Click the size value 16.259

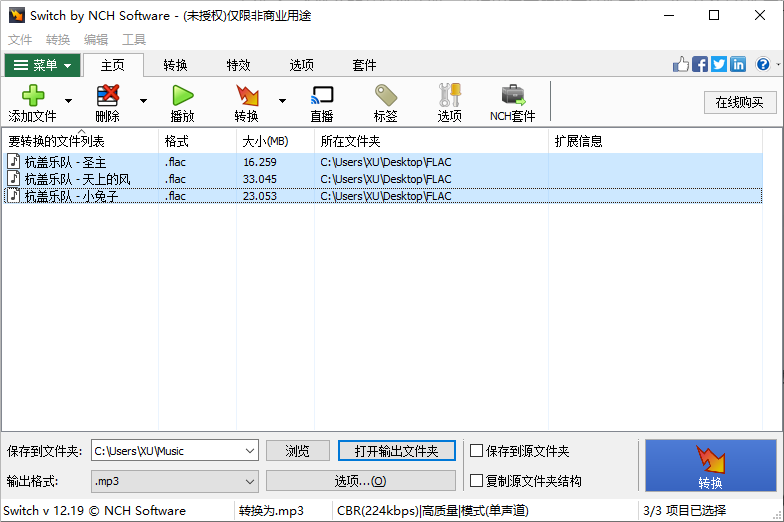click(260, 162)
